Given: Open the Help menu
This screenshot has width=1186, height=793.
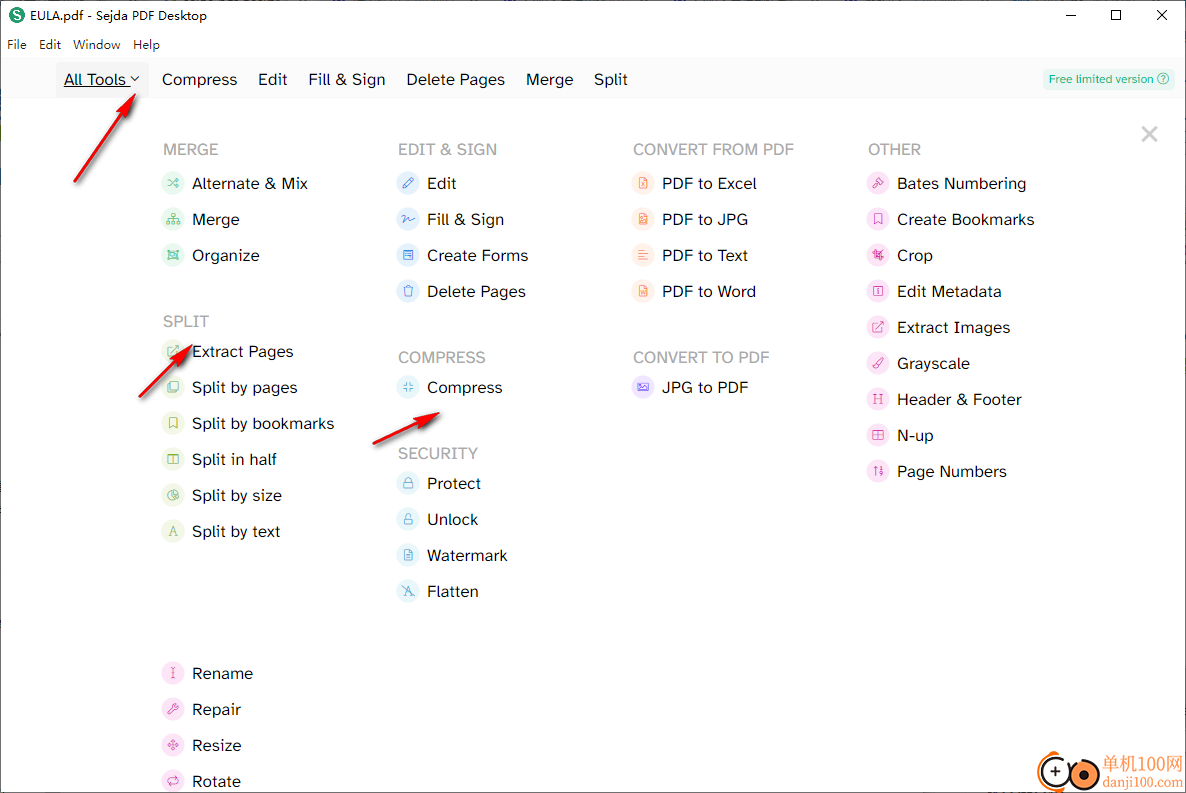Looking at the screenshot, I should click(146, 45).
